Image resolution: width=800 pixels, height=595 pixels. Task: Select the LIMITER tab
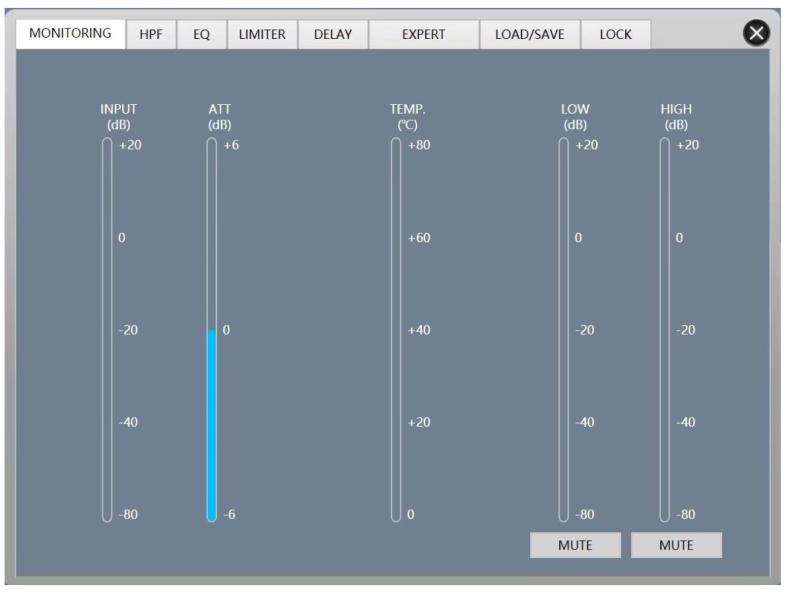pyautogui.click(x=261, y=34)
